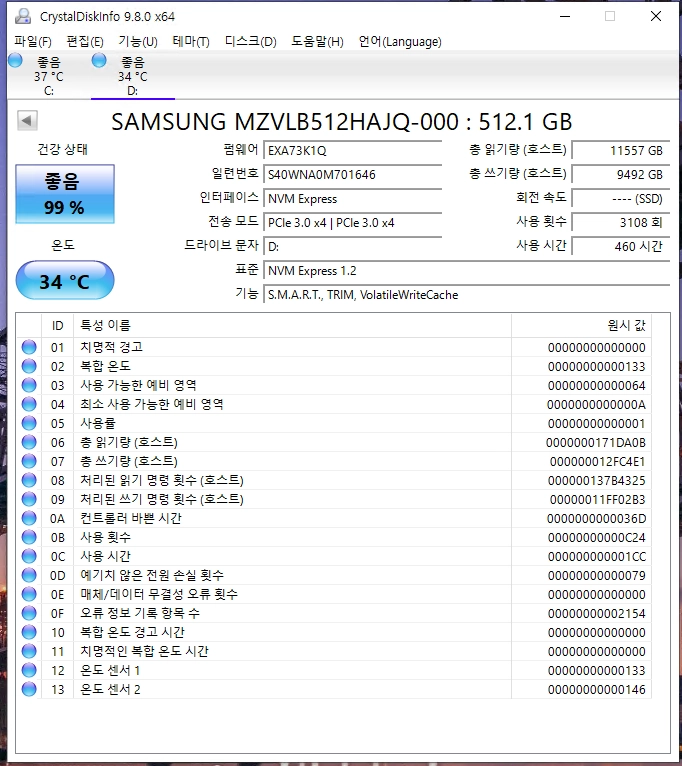The width and height of the screenshot is (682, 766).
Task: Select raw value 00000000000146
Action: tap(597, 690)
